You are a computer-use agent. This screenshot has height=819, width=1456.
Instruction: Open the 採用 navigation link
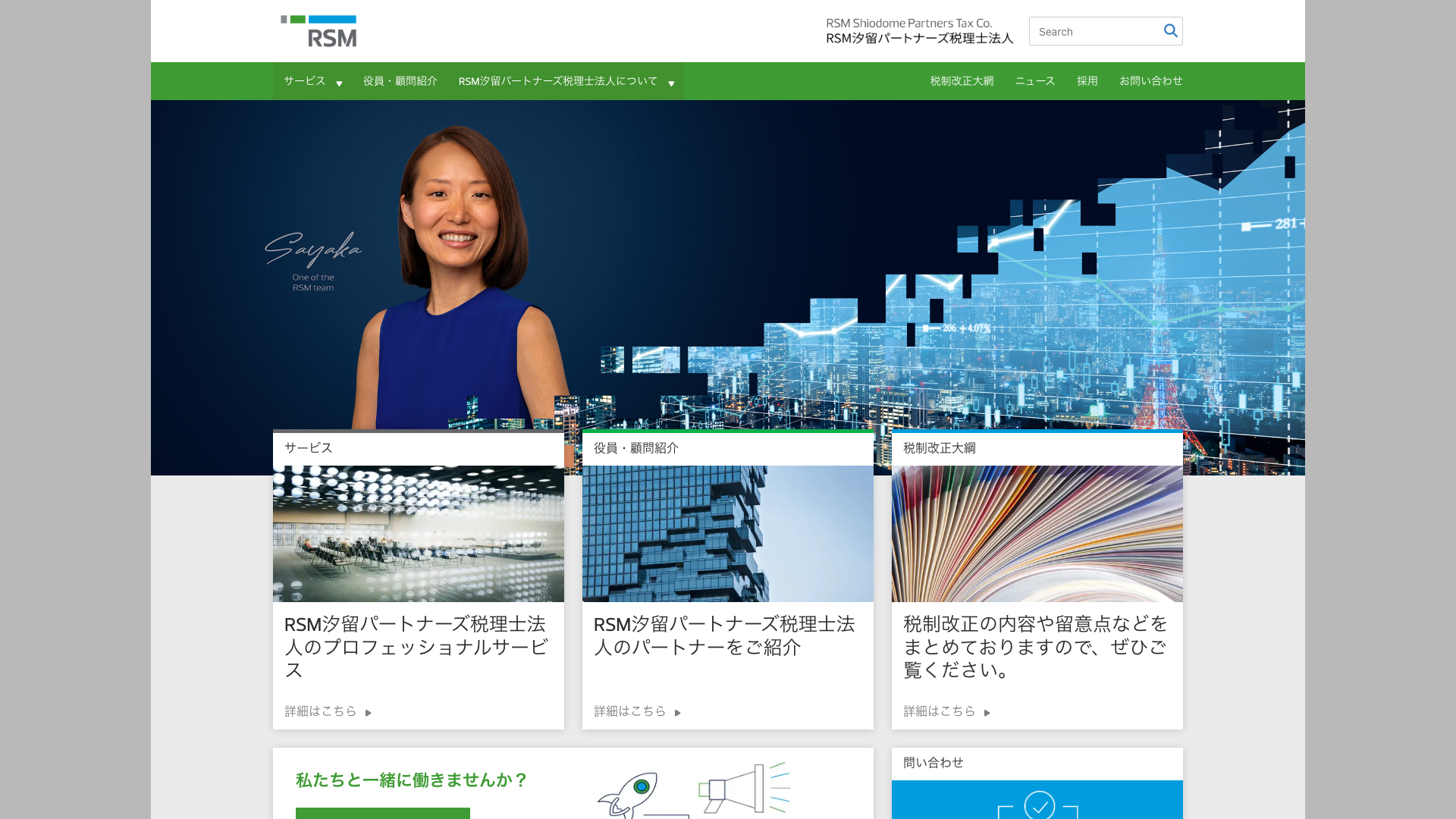1087,81
